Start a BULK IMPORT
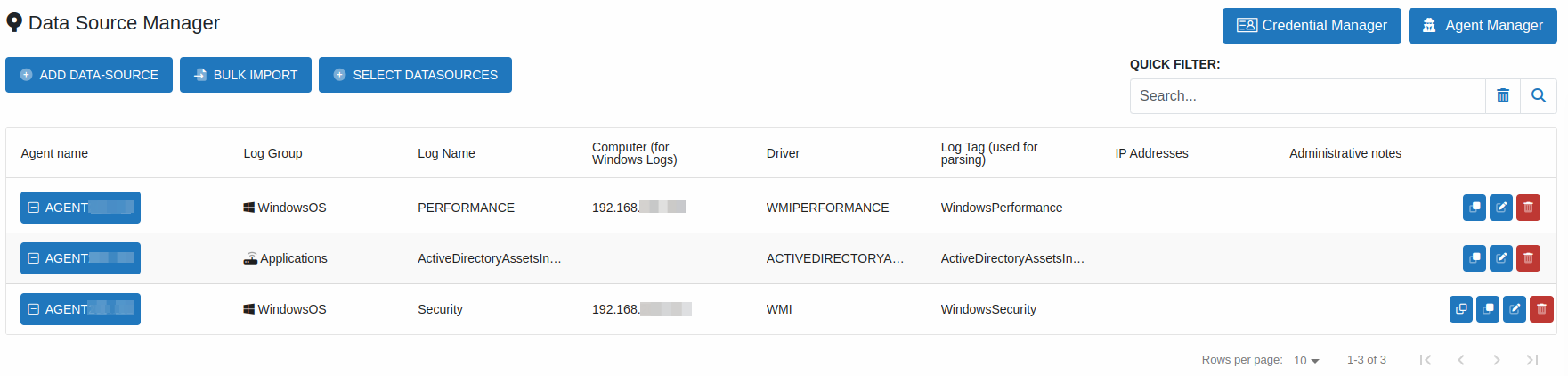The width and height of the screenshot is (1568, 376). 246,75
